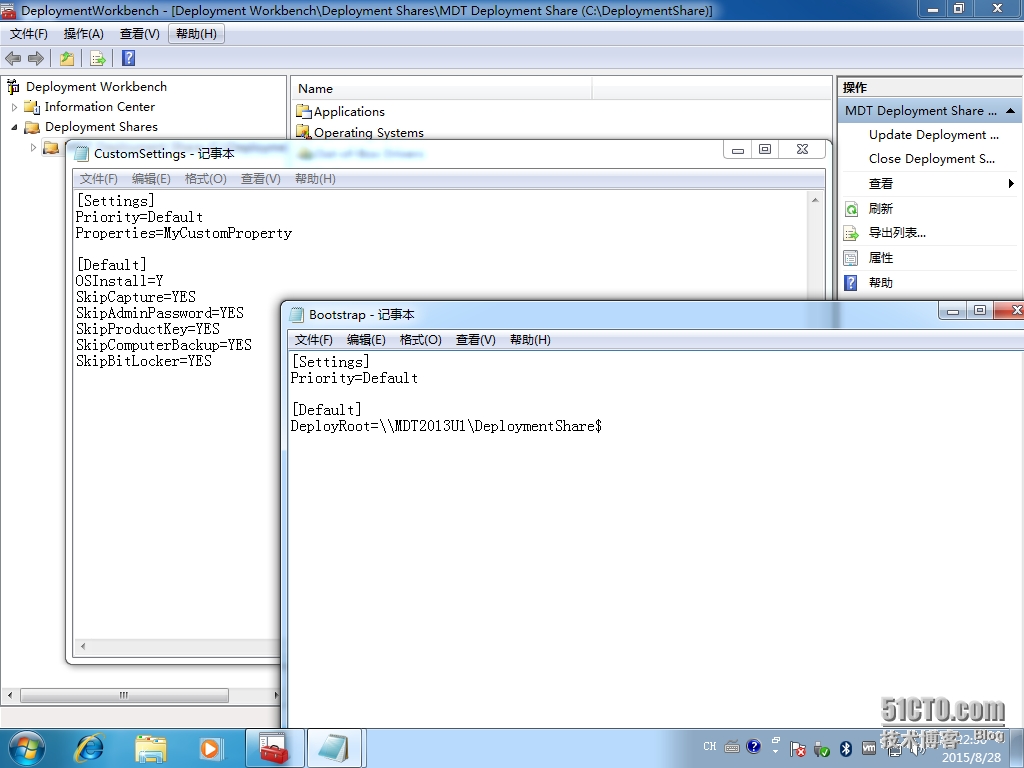The image size is (1024, 768).
Task: Open the Windows Start orb
Action: point(27,748)
